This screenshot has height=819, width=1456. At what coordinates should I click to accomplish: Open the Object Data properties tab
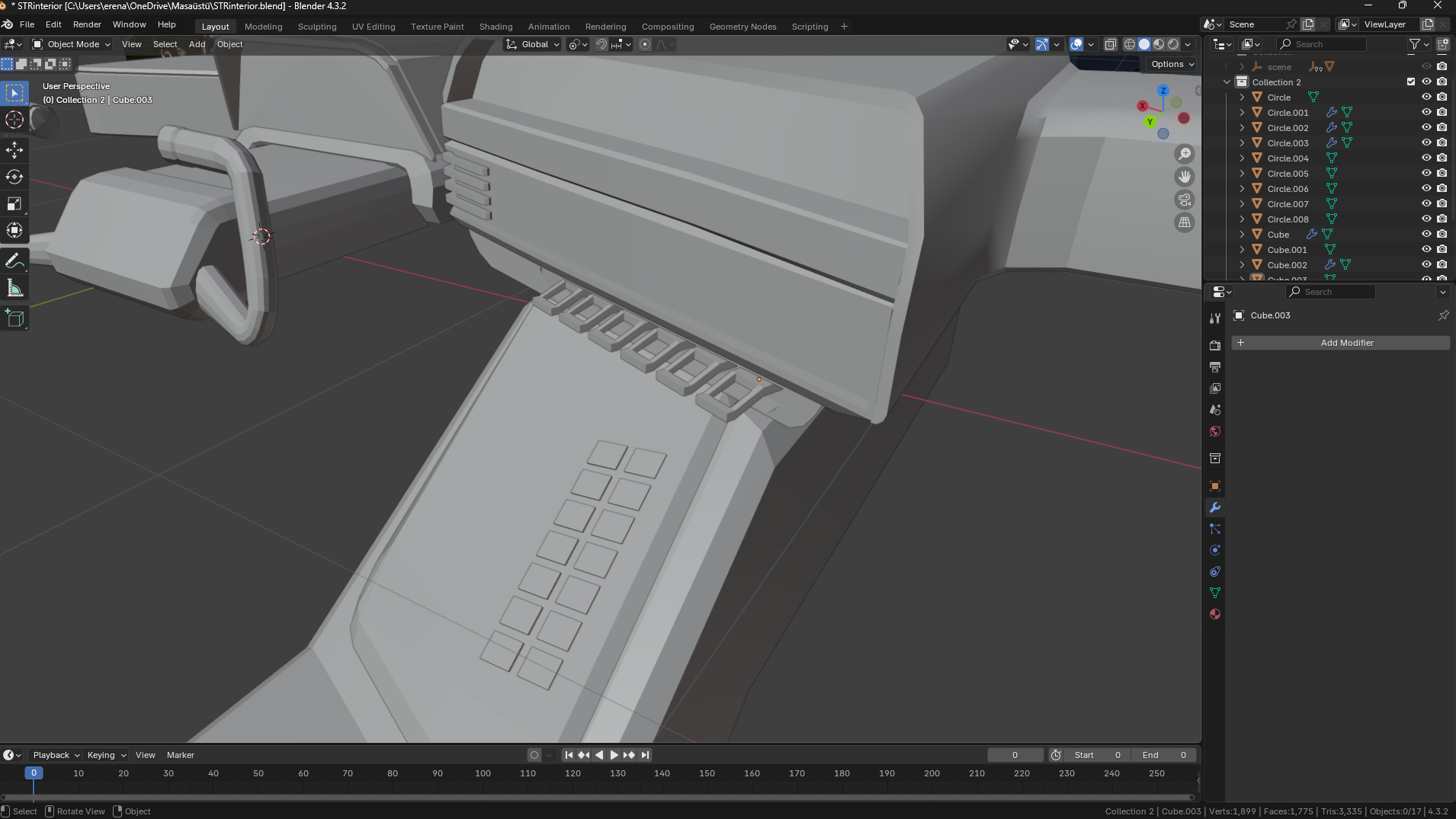point(1215,593)
